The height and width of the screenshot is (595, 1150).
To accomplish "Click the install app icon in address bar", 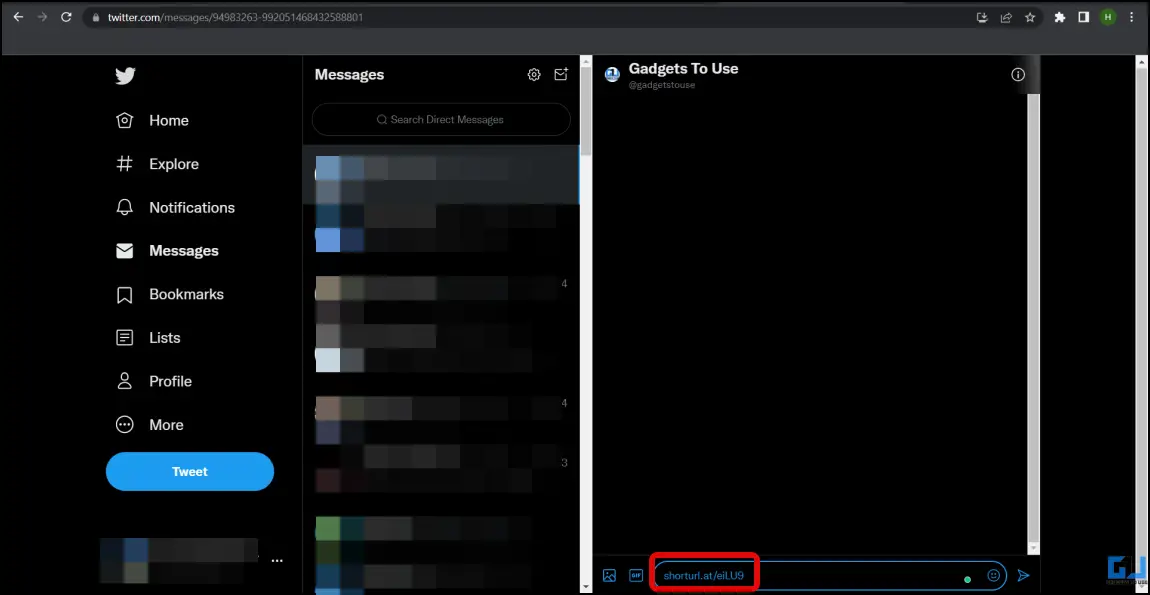I will pyautogui.click(x=983, y=17).
